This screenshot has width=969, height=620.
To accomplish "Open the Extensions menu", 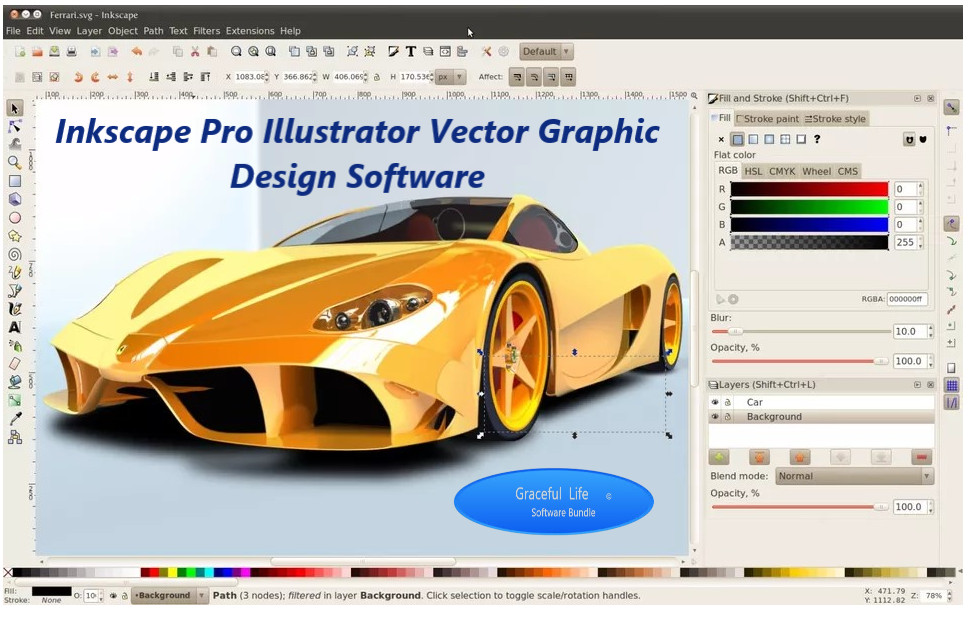I will (250, 31).
